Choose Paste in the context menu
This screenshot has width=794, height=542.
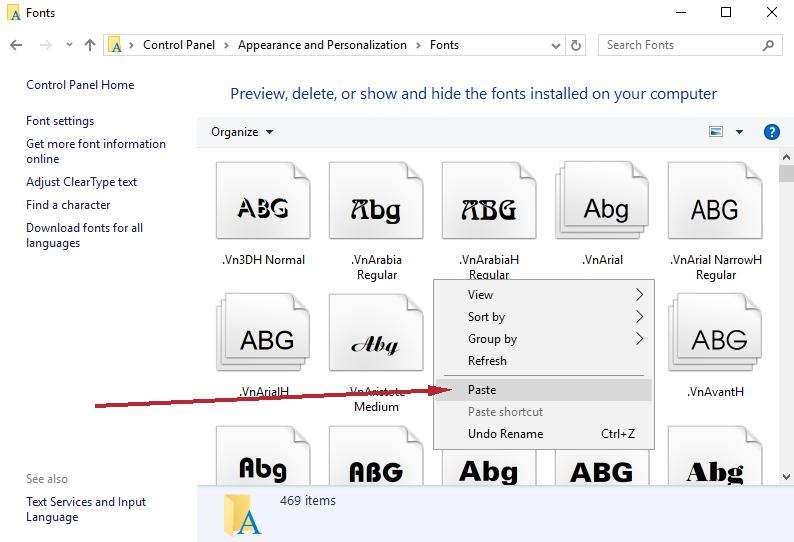[x=544, y=390]
